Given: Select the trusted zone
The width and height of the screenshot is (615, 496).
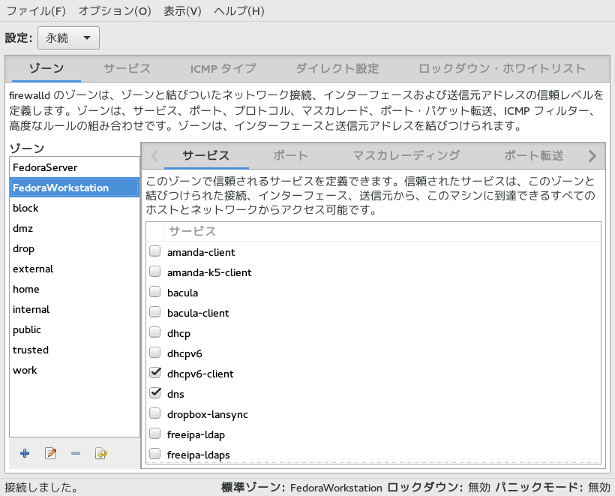Looking at the screenshot, I should 75,350.
